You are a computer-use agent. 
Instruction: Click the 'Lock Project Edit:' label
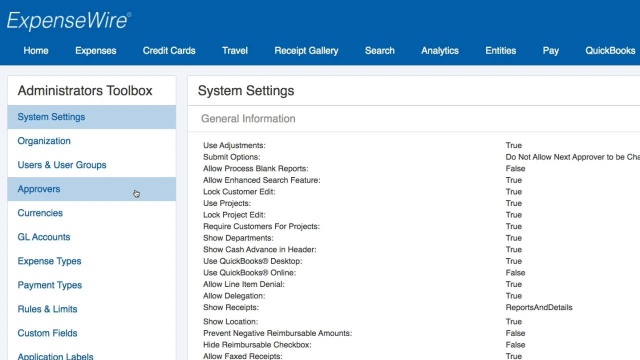coord(234,215)
